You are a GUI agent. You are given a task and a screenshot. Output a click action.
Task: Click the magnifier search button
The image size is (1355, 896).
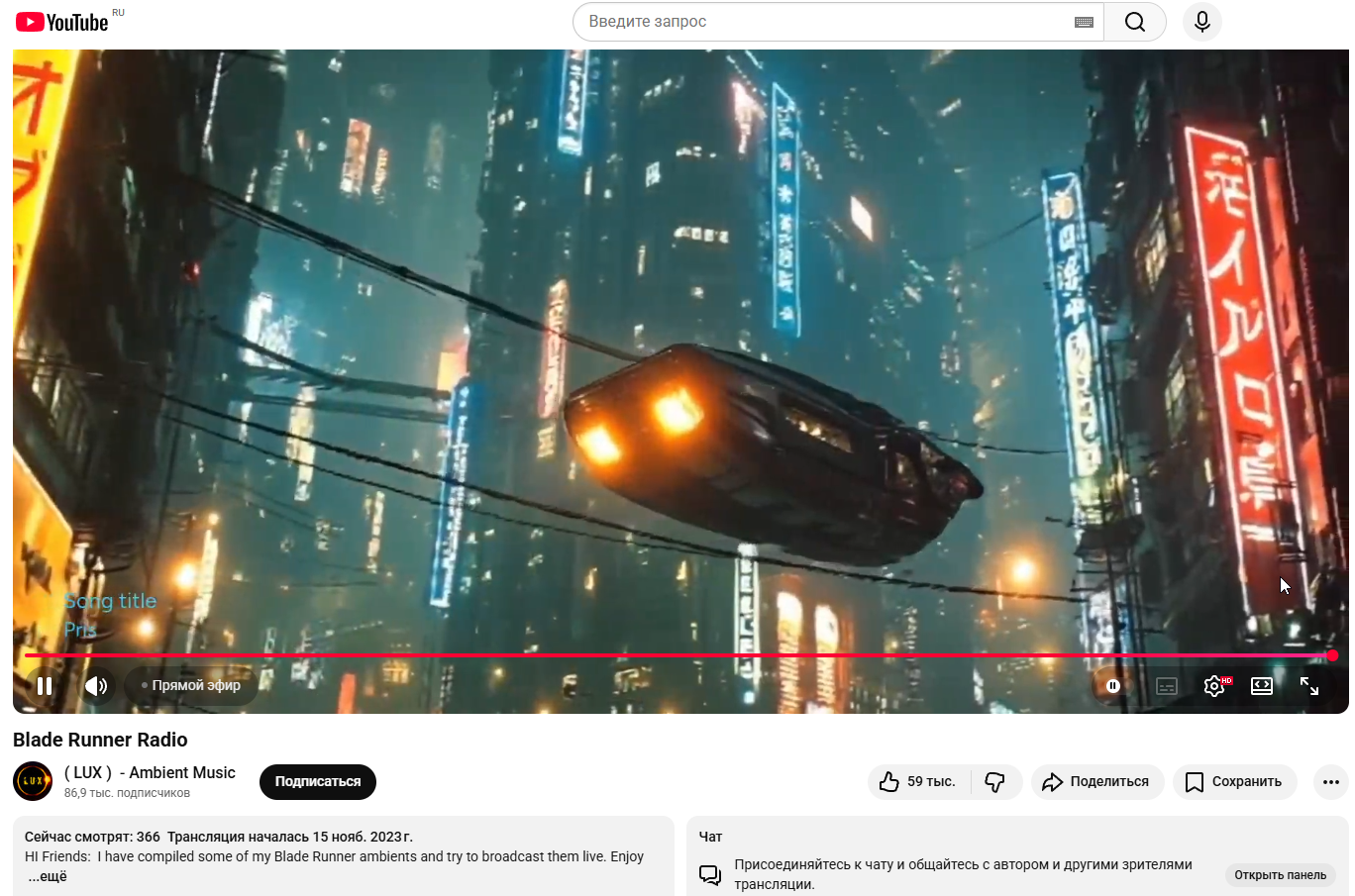(x=1135, y=22)
